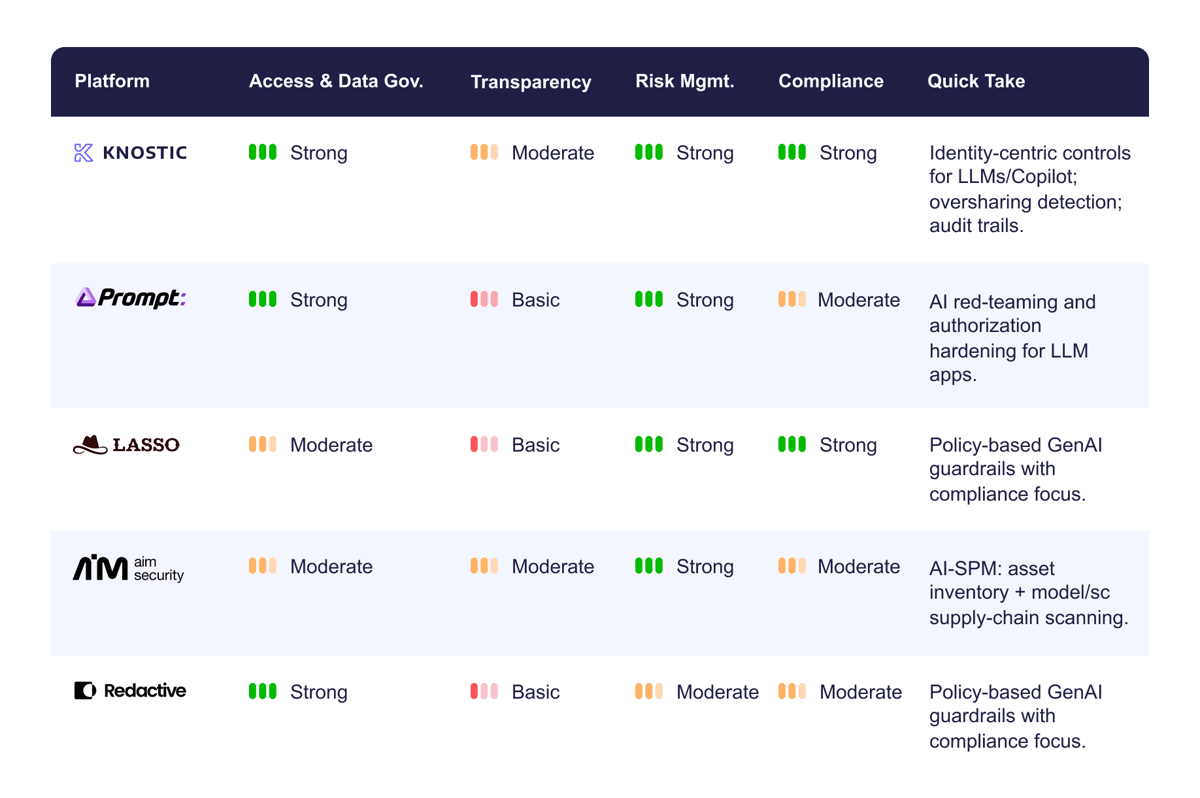Click the Quick Take column header
Viewport: 1200px width, 798px height.
[x=976, y=81]
